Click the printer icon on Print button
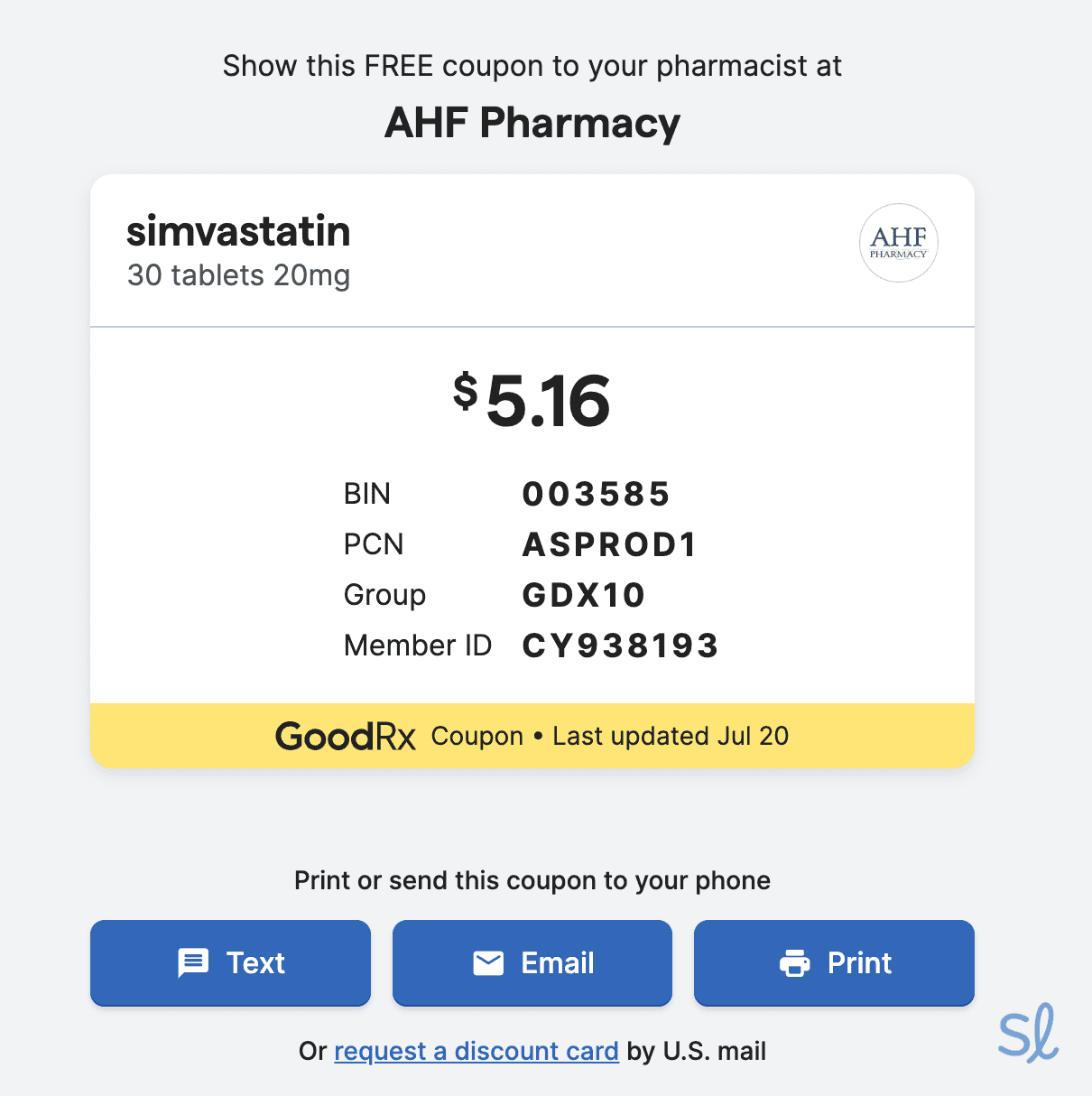Viewport: 1092px width, 1096px height. pyautogui.click(x=794, y=963)
